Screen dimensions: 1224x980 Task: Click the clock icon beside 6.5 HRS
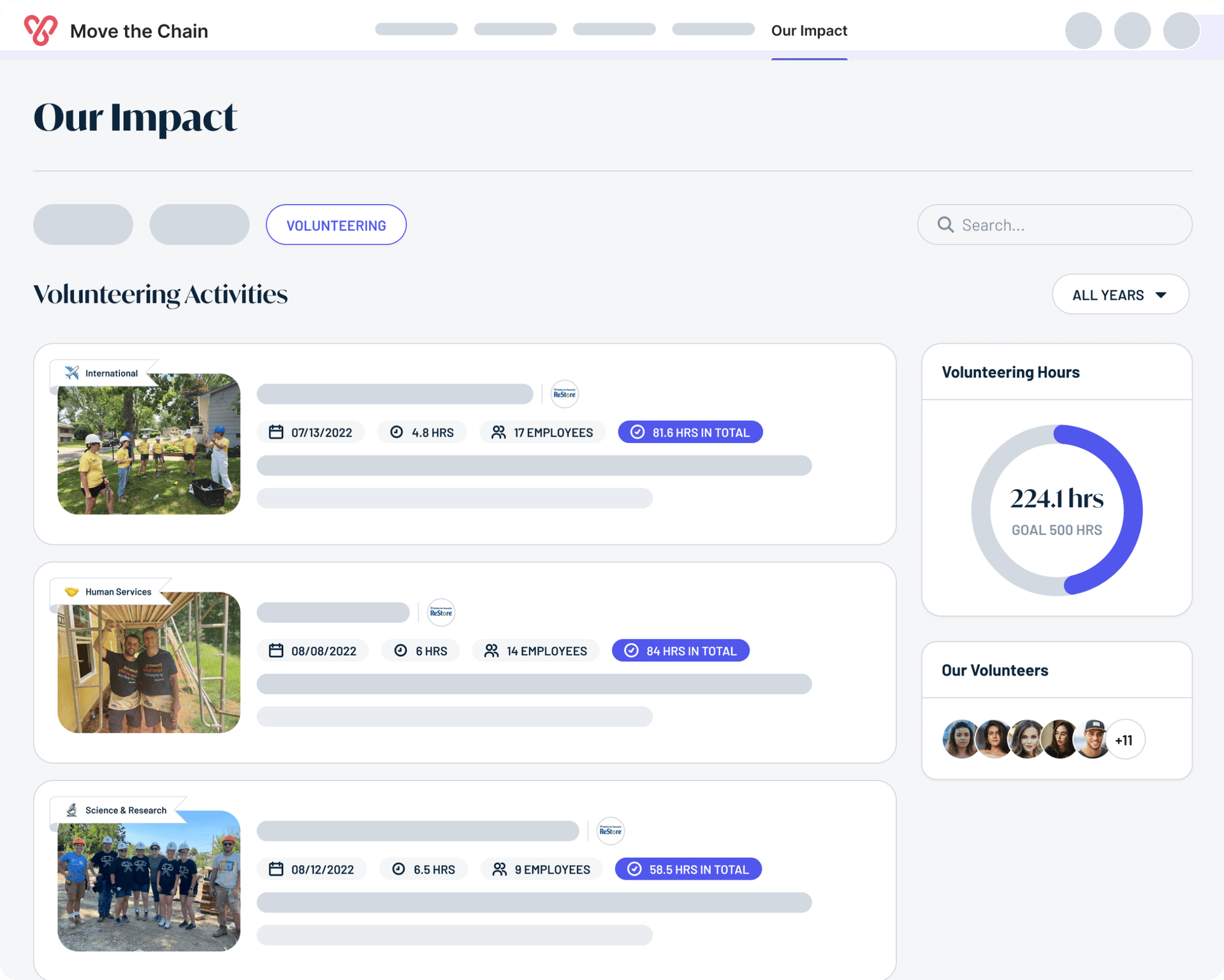(x=398, y=869)
